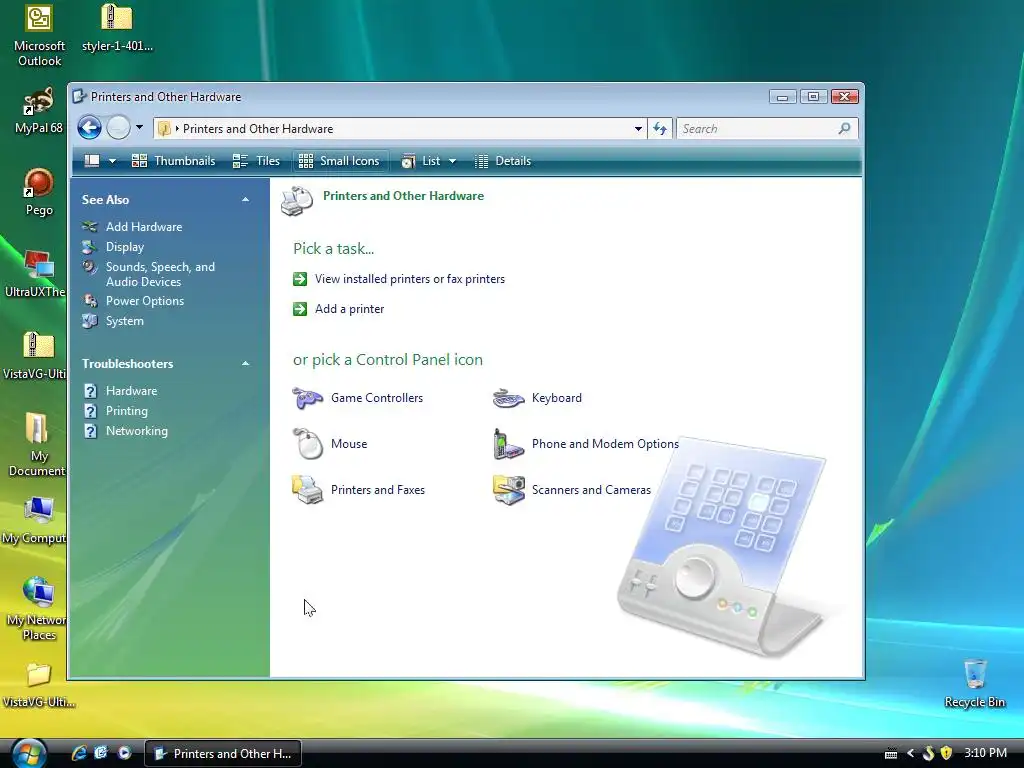The height and width of the screenshot is (768, 1024).
Task: Go back with the blue Back arrow
Action: [x=89, y=127]
